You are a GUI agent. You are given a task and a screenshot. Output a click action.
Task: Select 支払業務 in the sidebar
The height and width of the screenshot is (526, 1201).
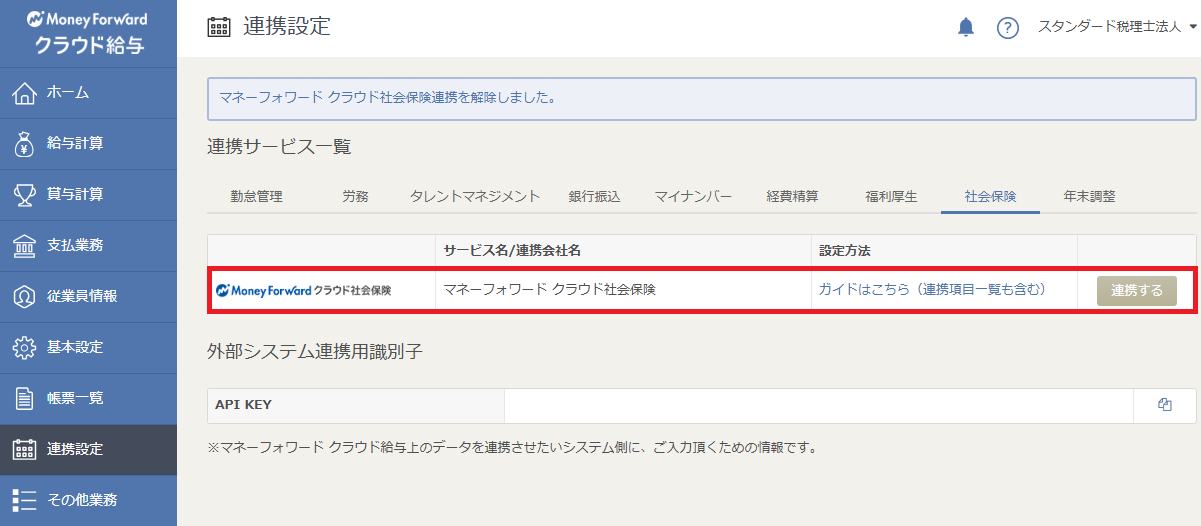pyautogui.click(x=88, y=245)
